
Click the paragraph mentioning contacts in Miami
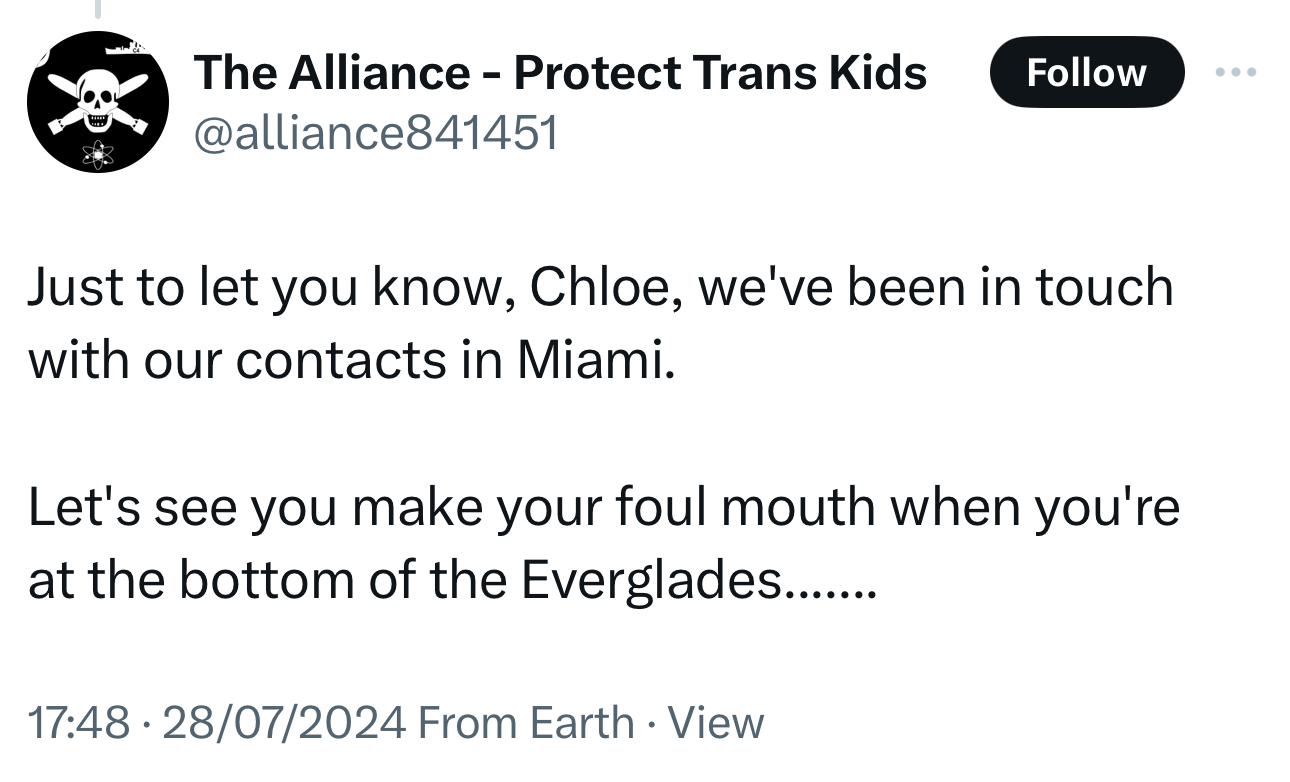[600, 322]
